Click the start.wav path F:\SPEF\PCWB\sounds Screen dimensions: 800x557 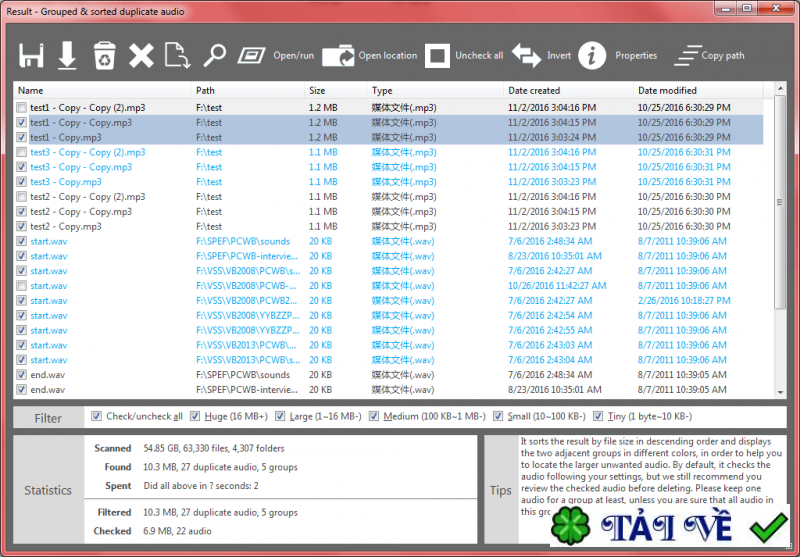coord(243,241)
